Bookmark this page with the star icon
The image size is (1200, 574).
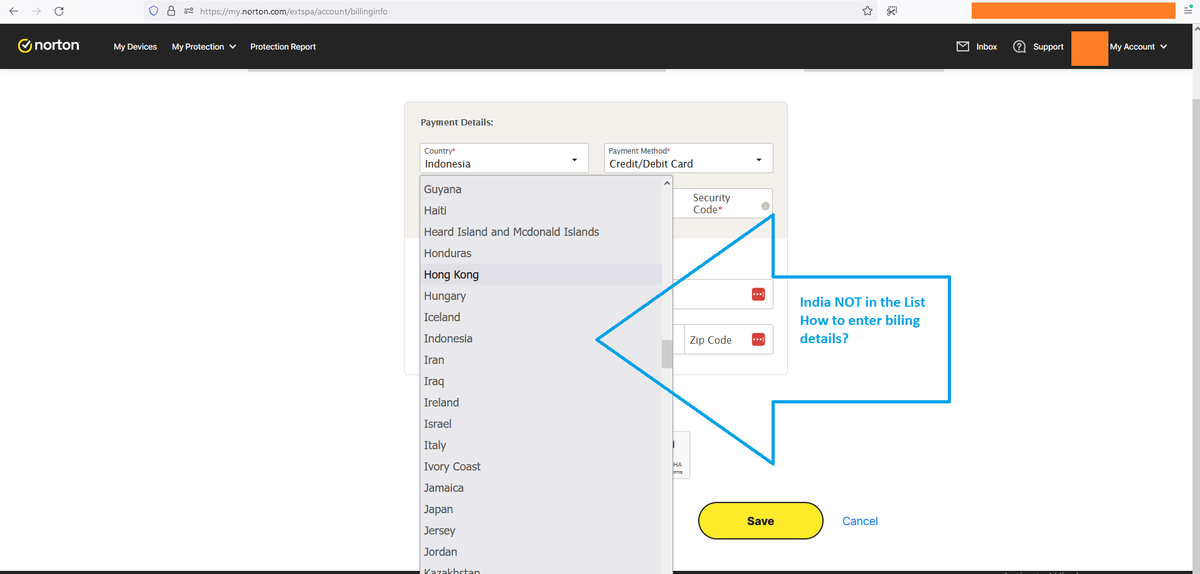pos(868,11)
